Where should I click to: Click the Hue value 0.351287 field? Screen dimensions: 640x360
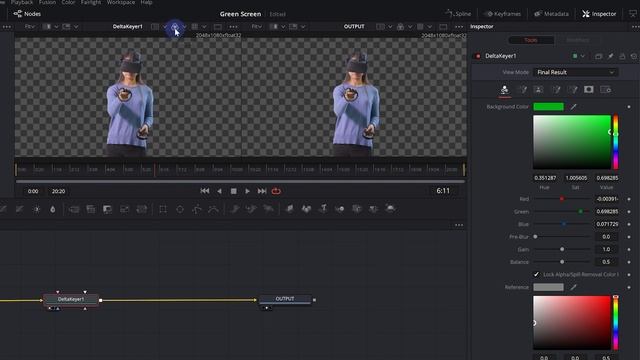545,178
